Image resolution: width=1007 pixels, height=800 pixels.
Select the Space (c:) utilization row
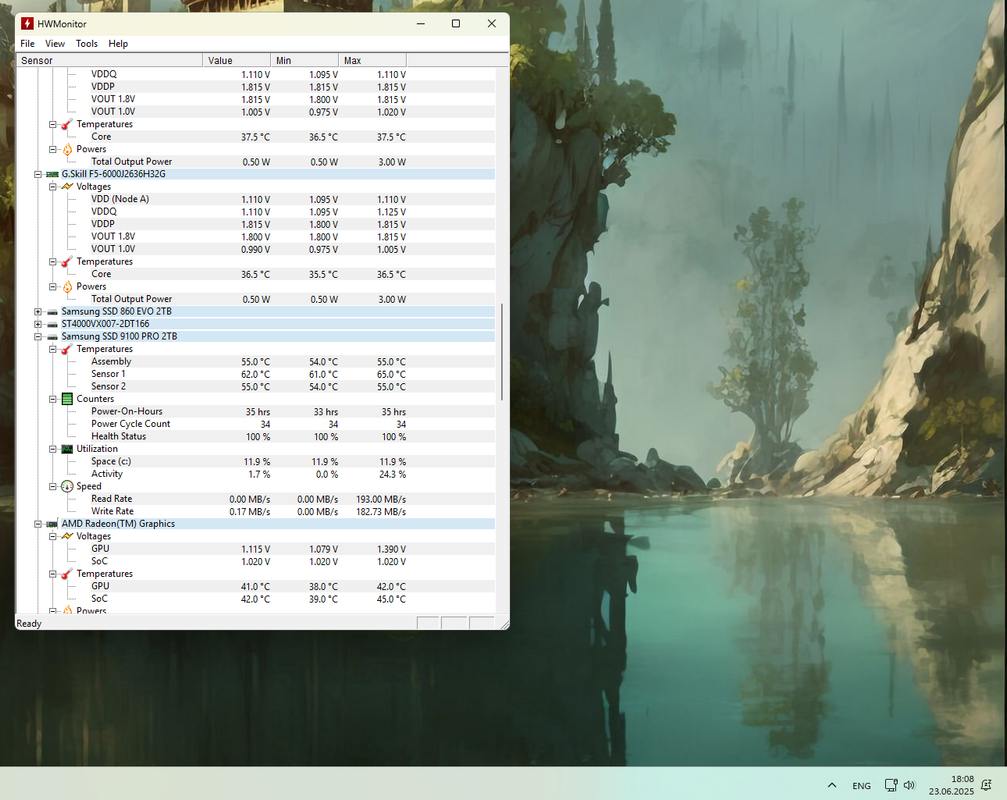256,462
